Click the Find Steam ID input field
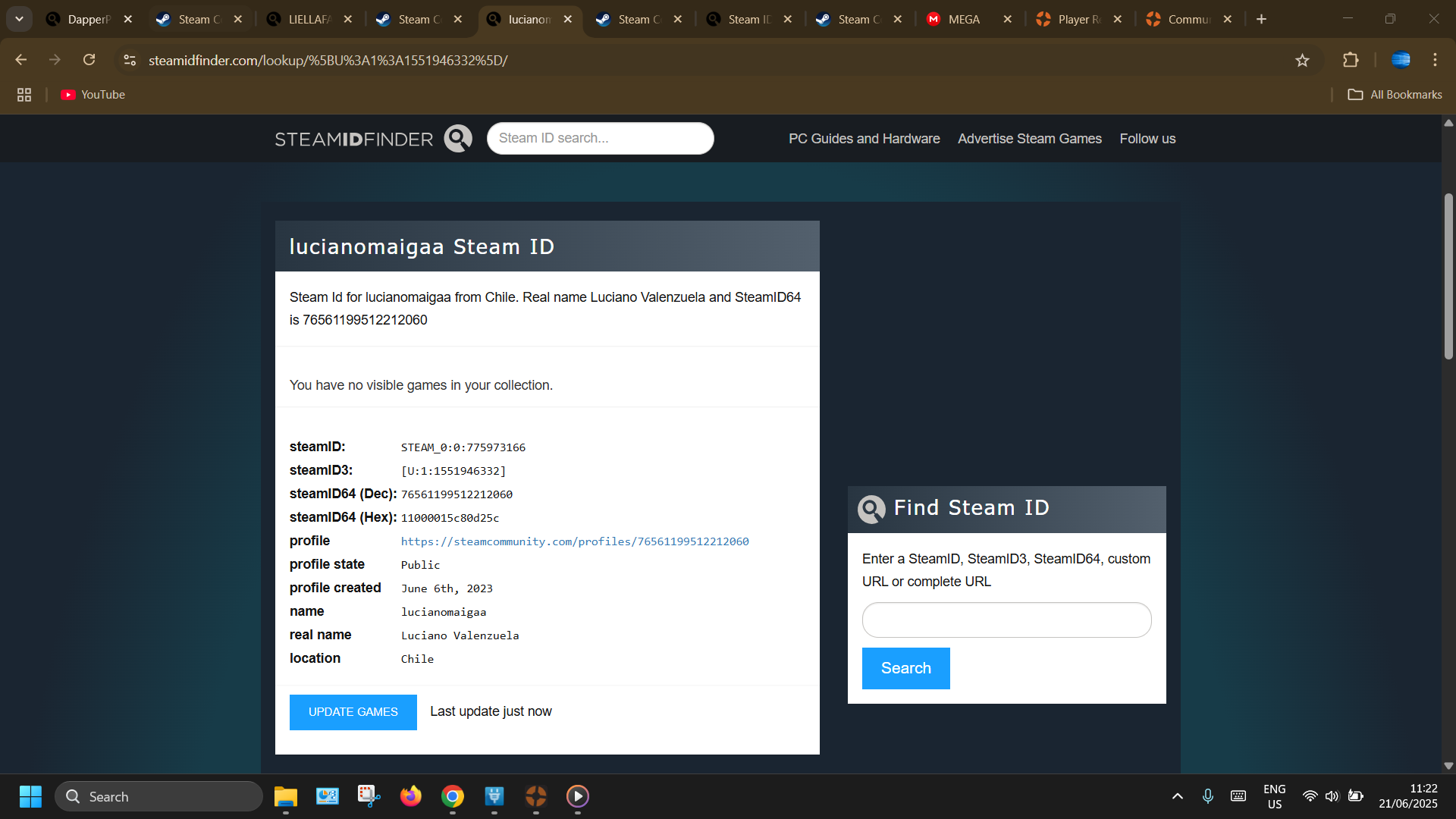Screen dimensions: 1456x819 (x=1006, y=620)
